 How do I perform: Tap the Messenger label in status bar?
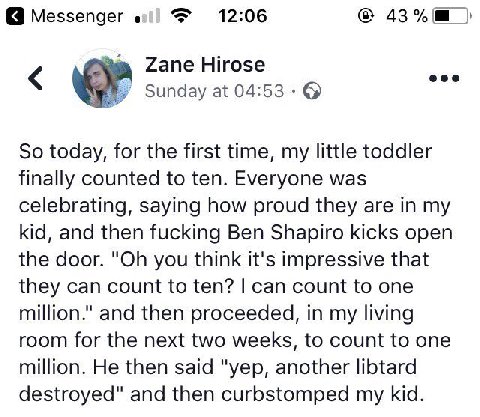click(77, 16)
